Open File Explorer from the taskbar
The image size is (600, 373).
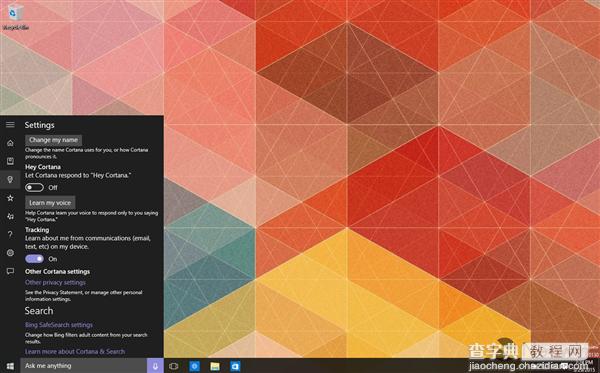click(x=215, y=366)
